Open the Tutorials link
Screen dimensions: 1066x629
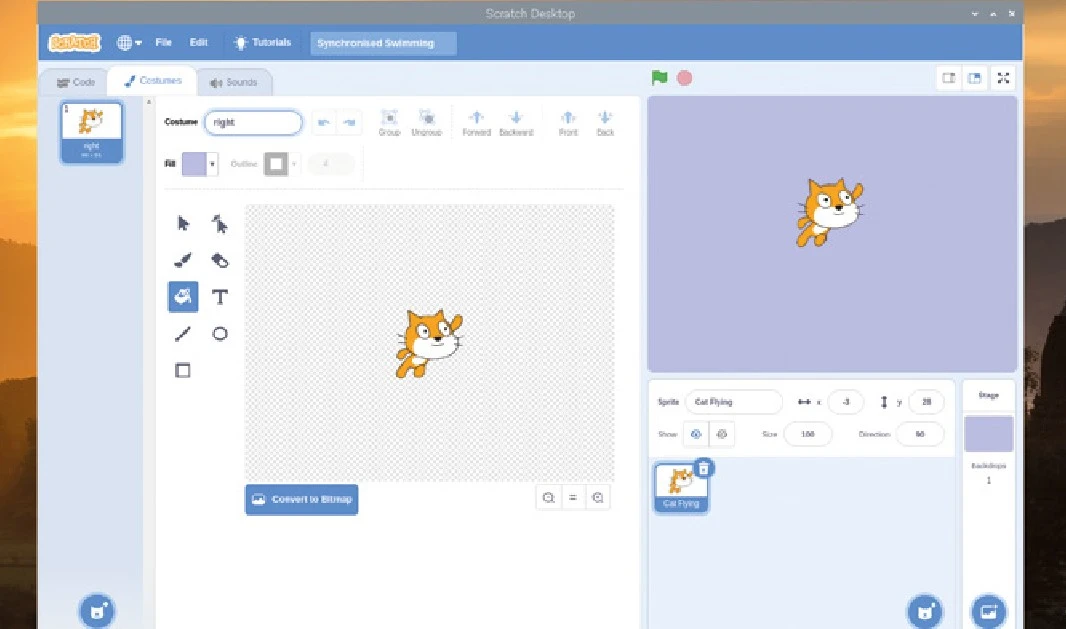[x=262, y=43]
